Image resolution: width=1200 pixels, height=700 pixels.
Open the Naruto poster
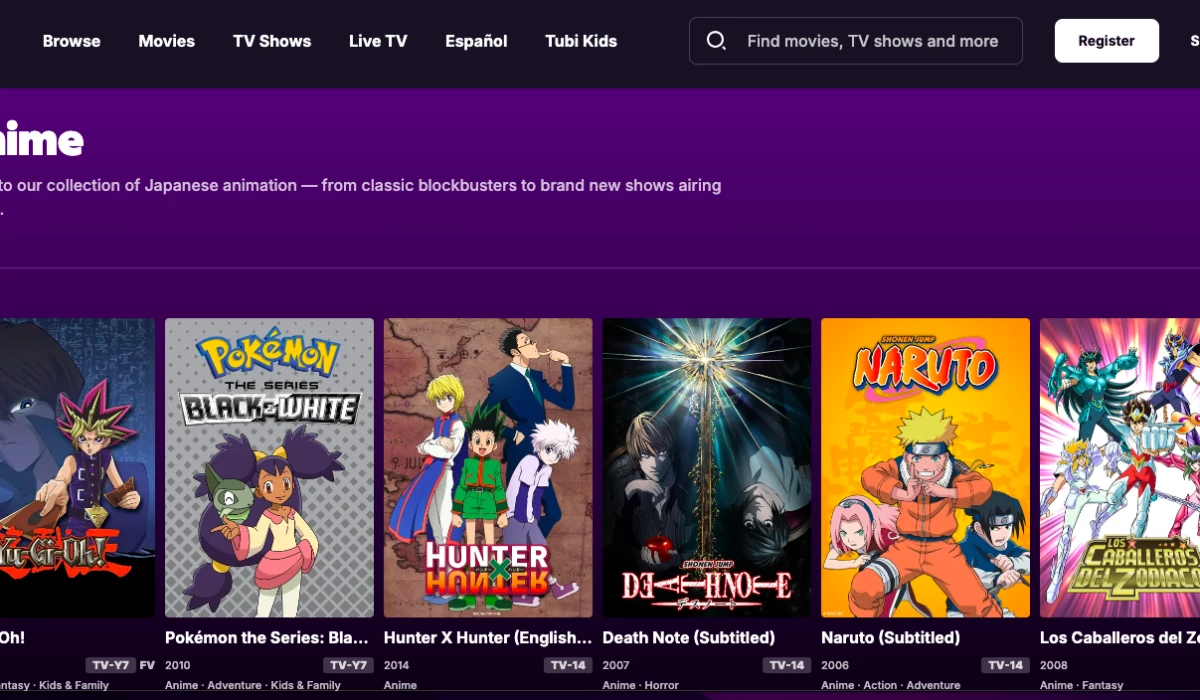pos(925,468)
